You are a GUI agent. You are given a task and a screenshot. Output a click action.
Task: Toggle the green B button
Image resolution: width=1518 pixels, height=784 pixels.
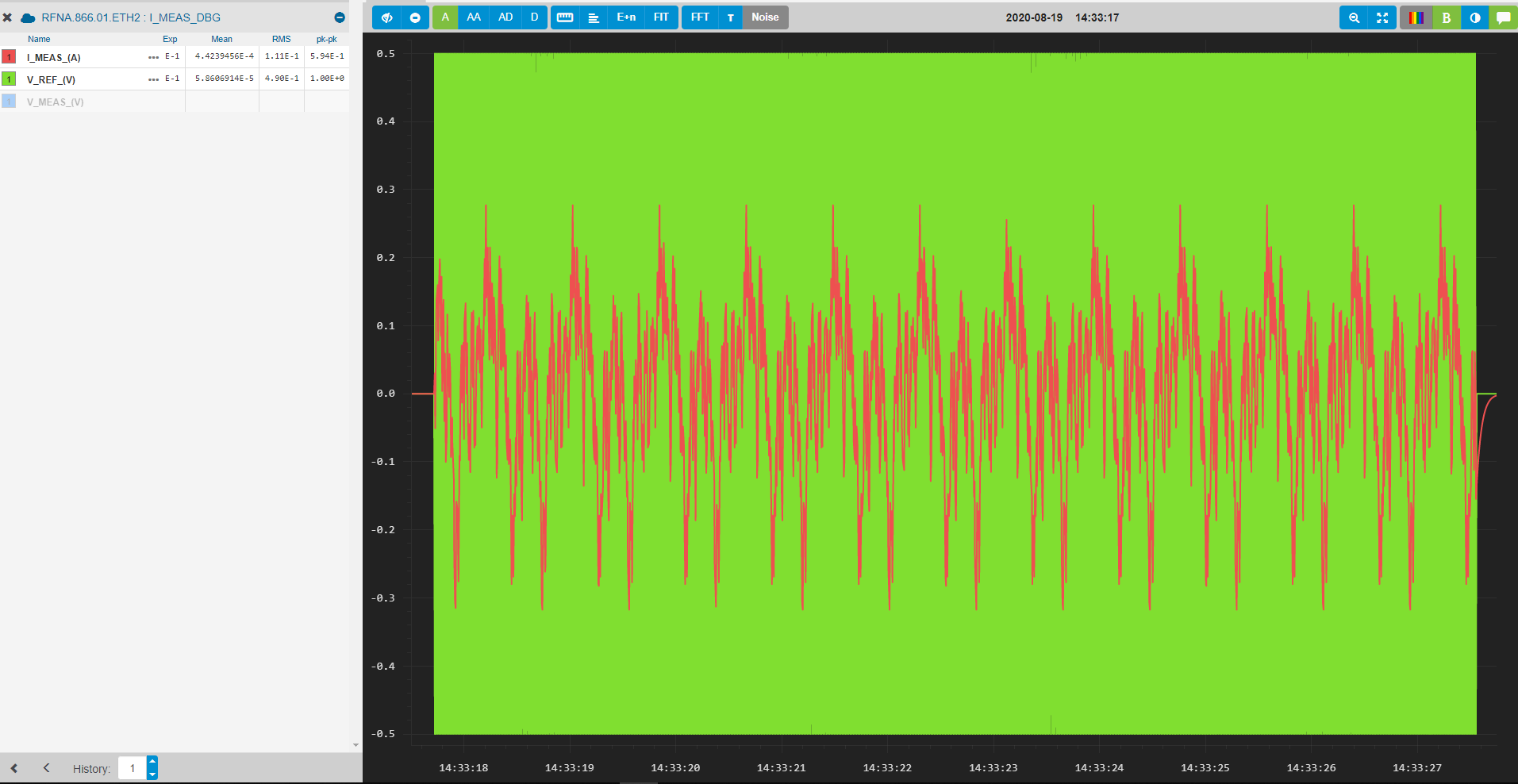coord(1447,17)
